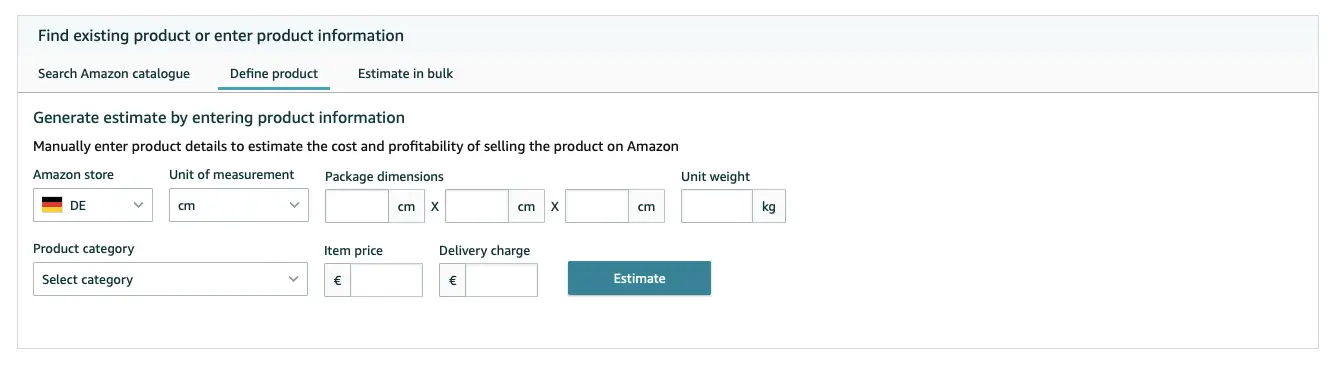Expand the Unit of measurement dropdown

[x=238, y=205]
